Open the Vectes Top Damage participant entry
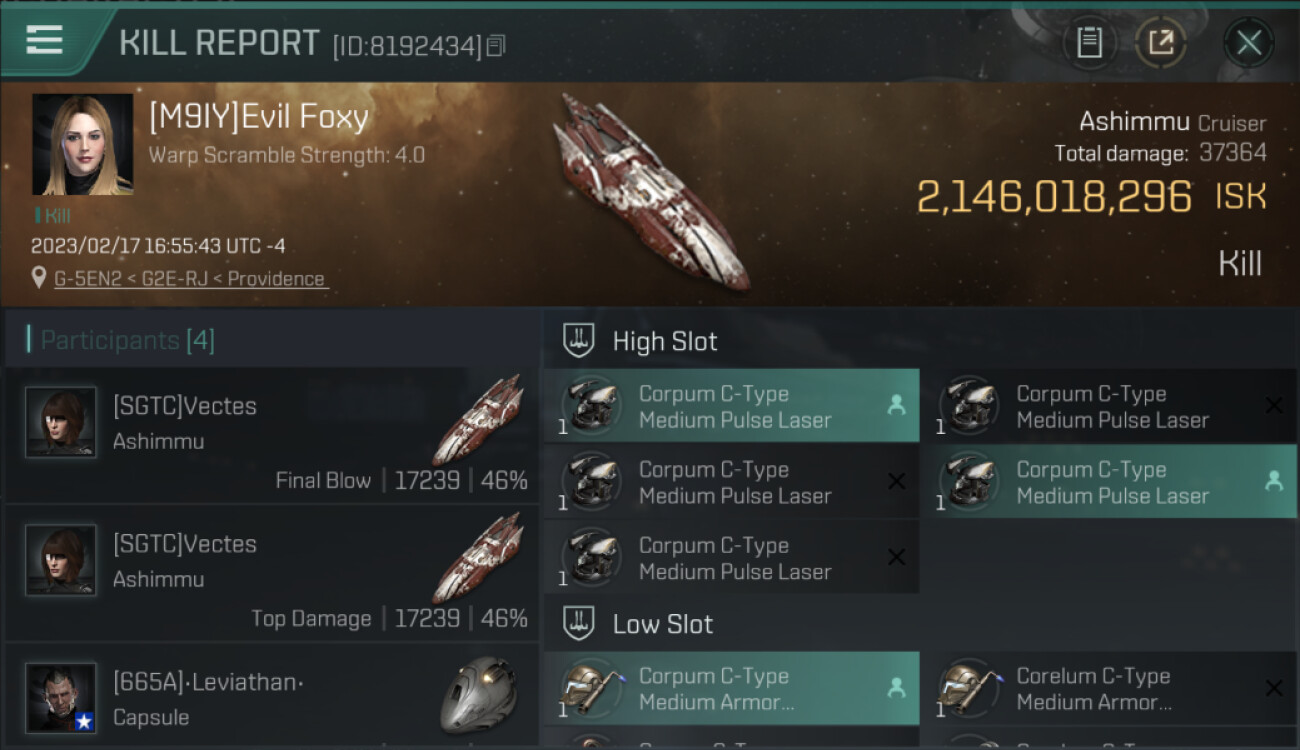This screenshot has height=750, width=1300. 272,574
